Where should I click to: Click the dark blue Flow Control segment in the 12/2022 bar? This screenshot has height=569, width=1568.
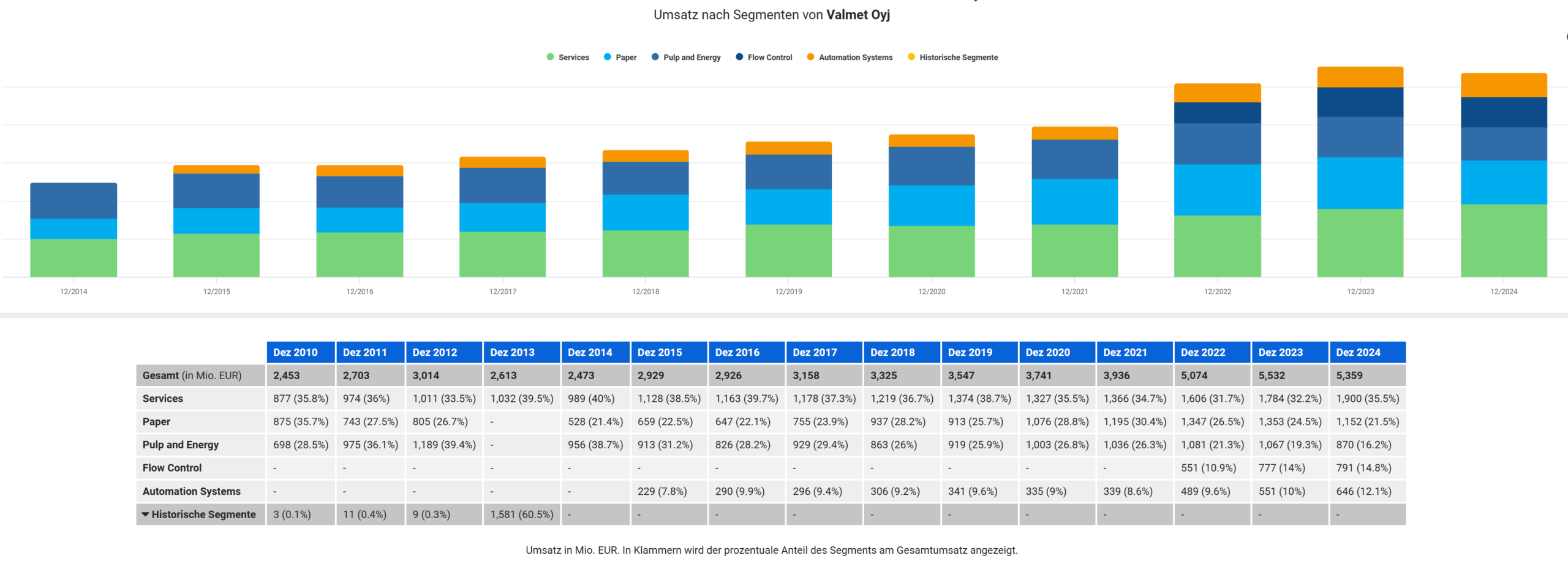click(x=1217, y=113)
